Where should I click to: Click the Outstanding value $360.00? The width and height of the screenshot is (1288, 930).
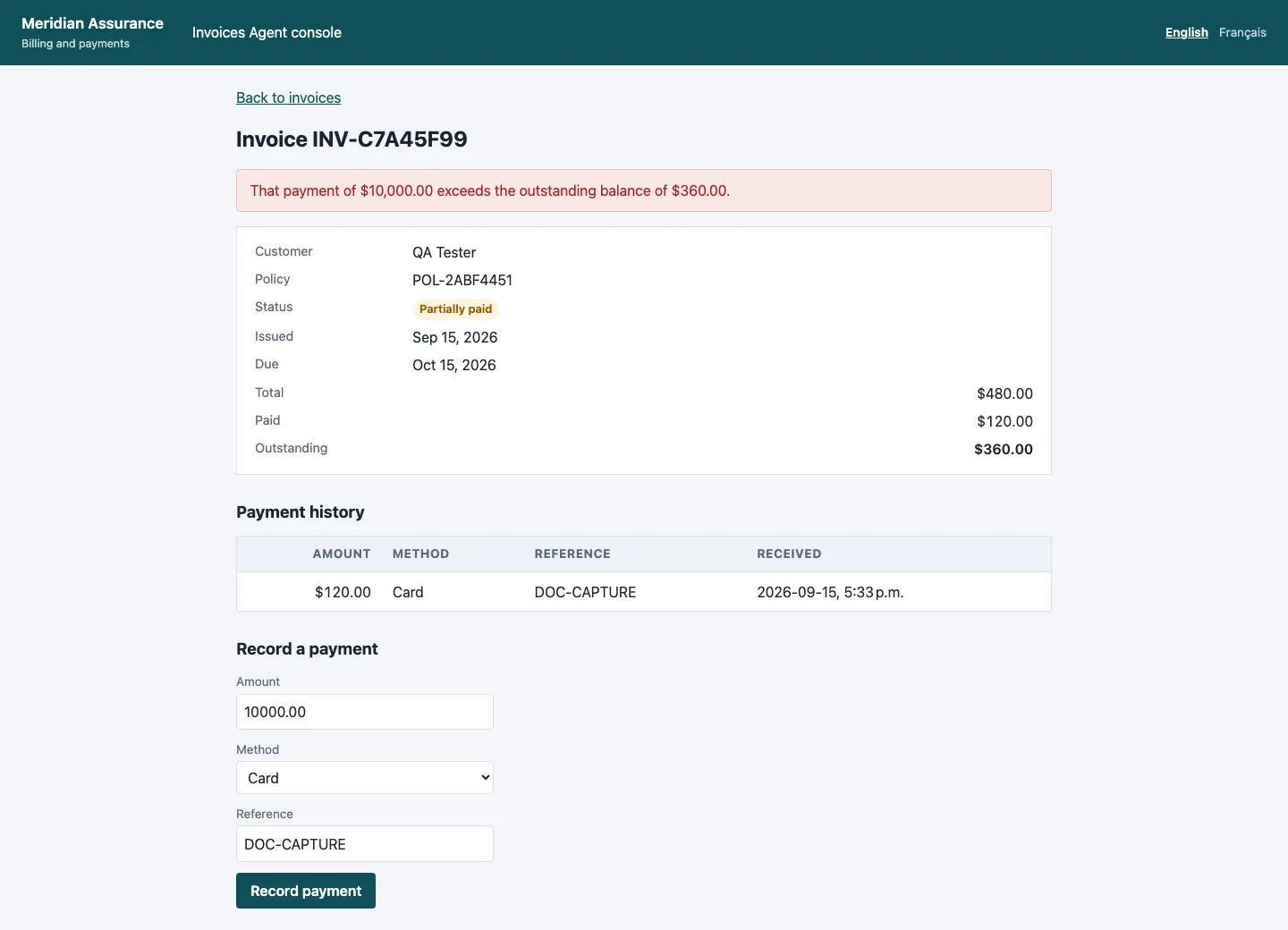(1004, 449)
